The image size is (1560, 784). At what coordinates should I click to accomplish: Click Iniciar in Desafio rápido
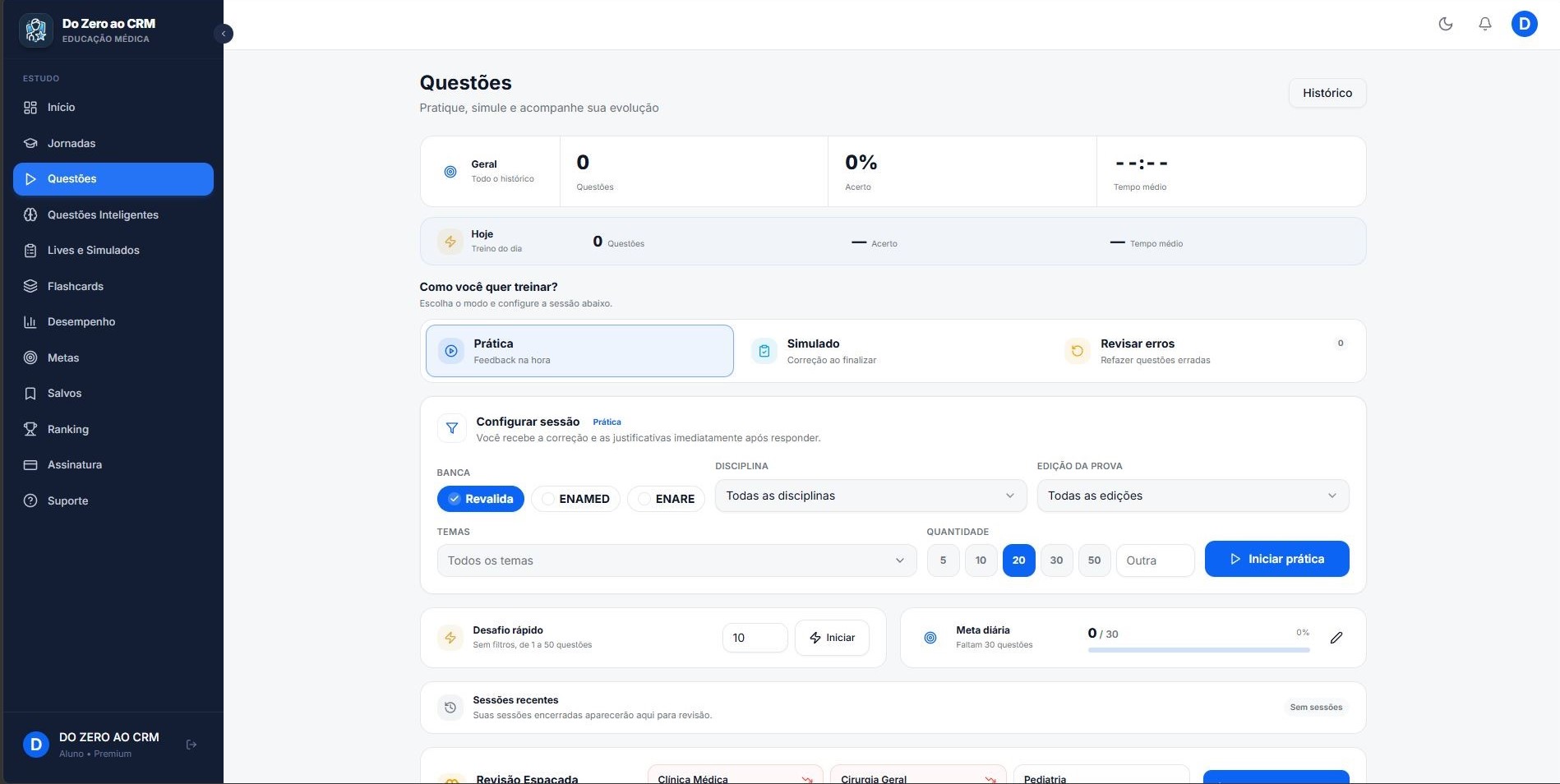[x=832, y=638]
